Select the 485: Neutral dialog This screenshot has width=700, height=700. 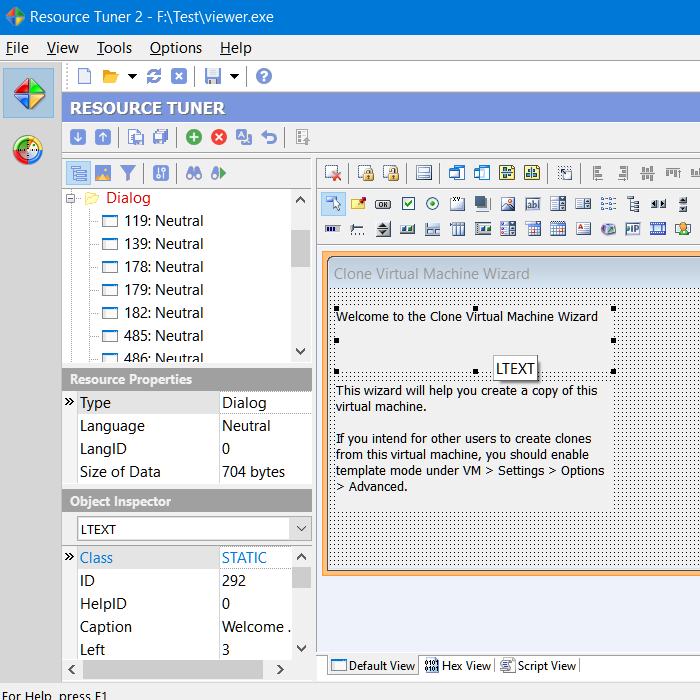click(x=163, y=336)
